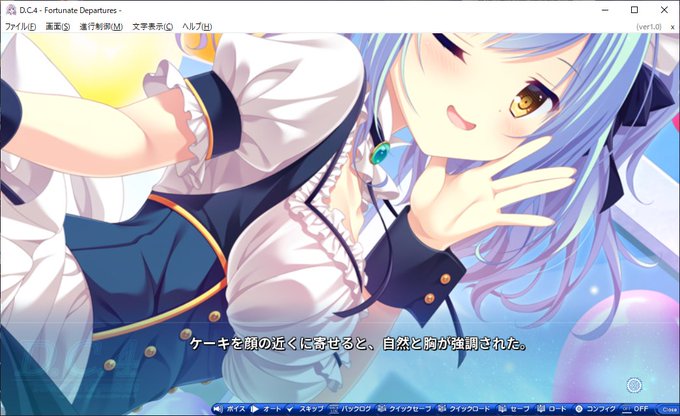Click the gear icon beside コンフィグ
The height and width of the screenshot is (416, 680).
(x=579, y=409)
